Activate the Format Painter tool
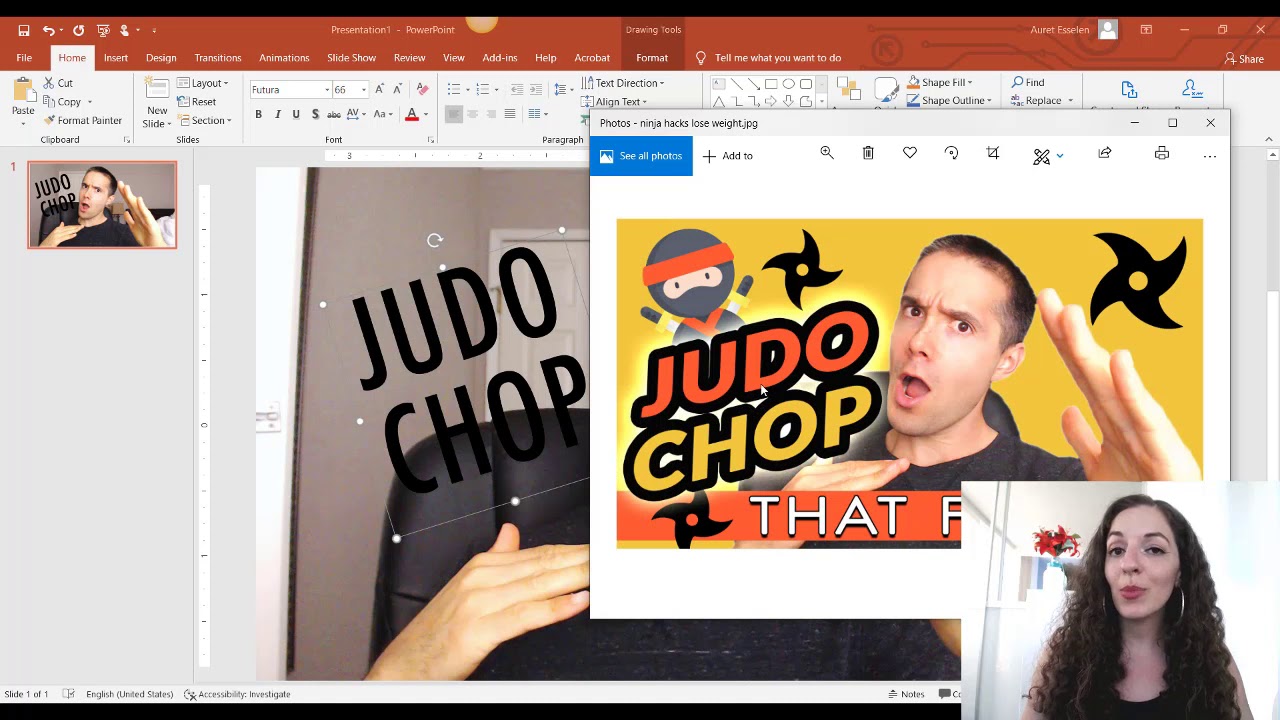 (82, 120)
